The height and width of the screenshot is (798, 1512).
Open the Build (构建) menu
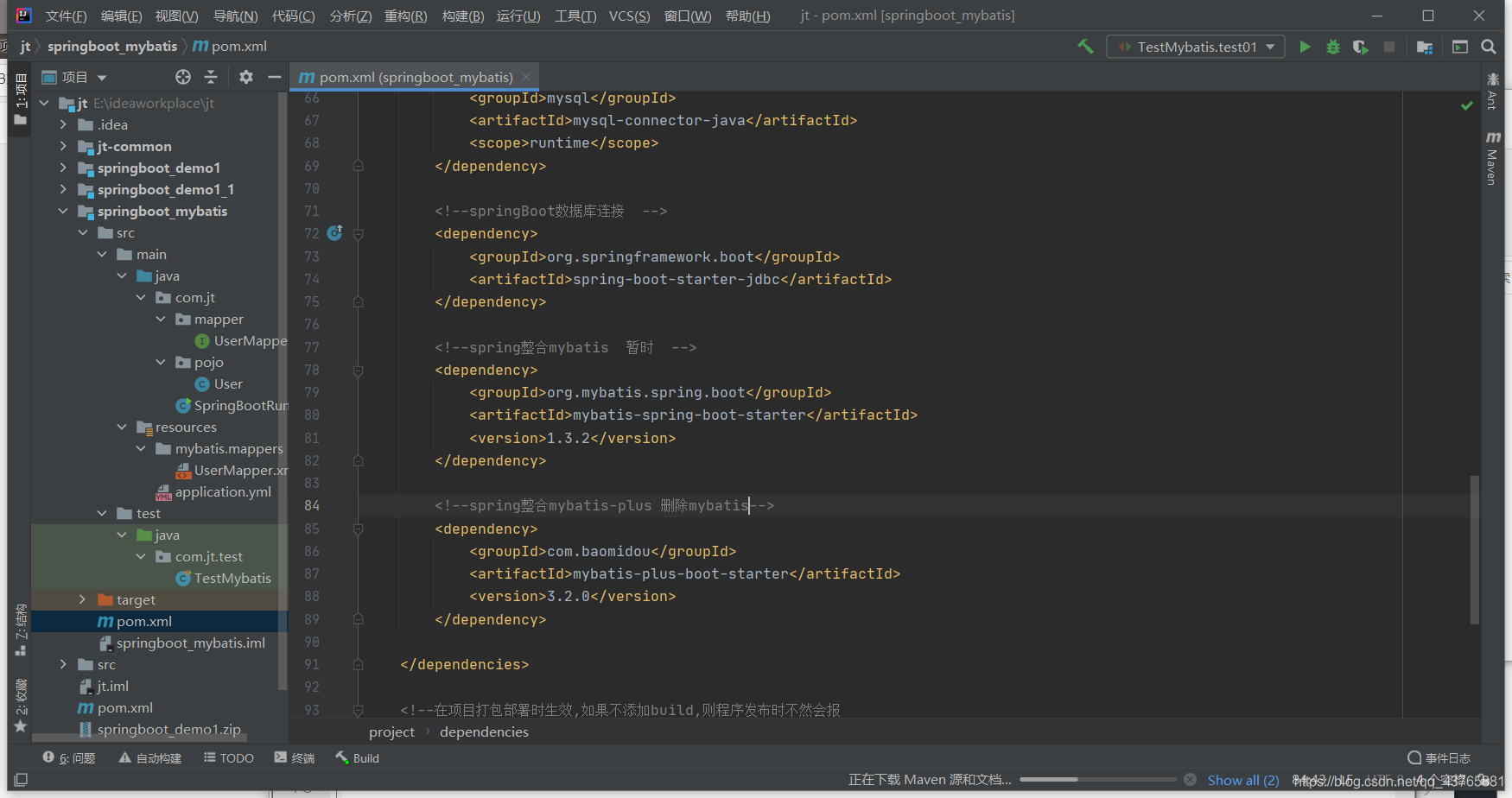coord(462,16)
